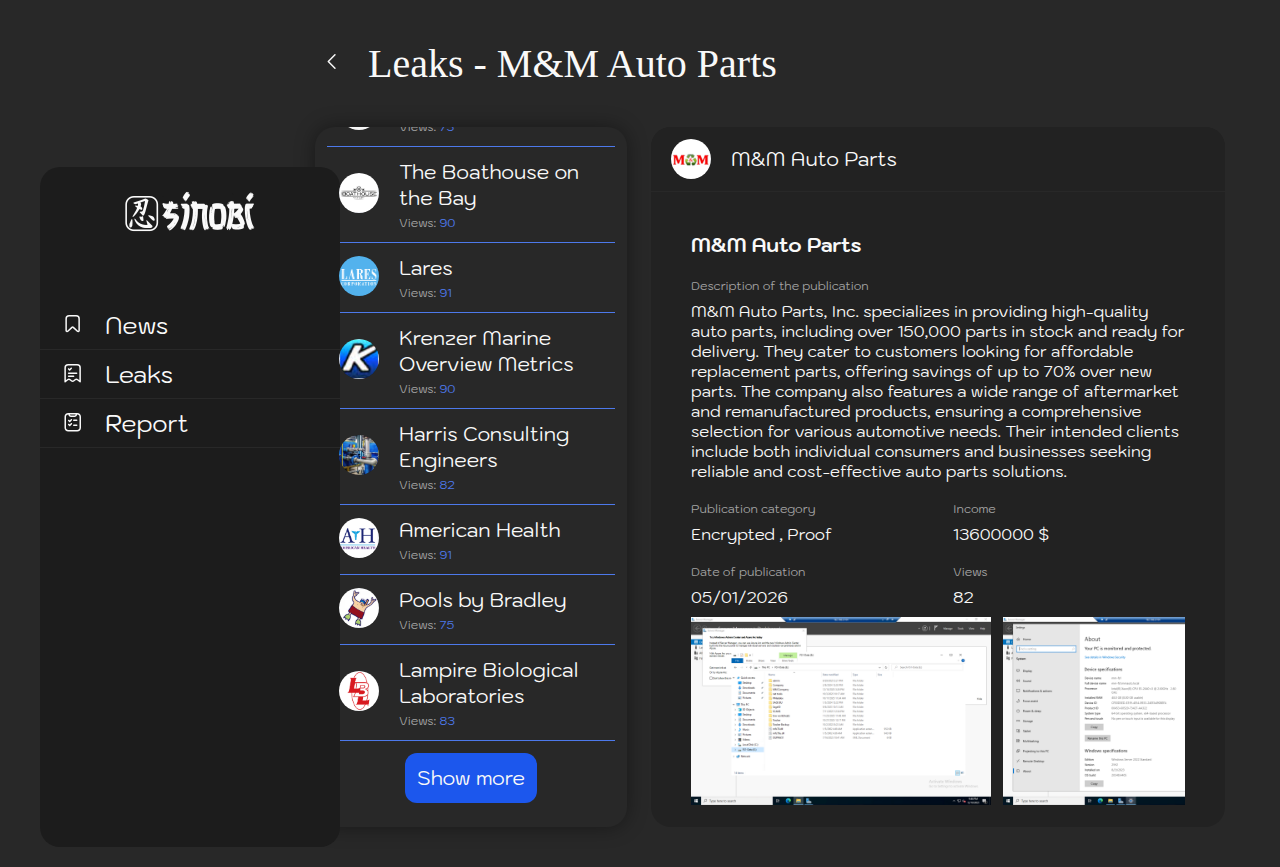Screen dimensions: 1280x867
Task: Click the Report checklist icon
Action: click(73, 423)
